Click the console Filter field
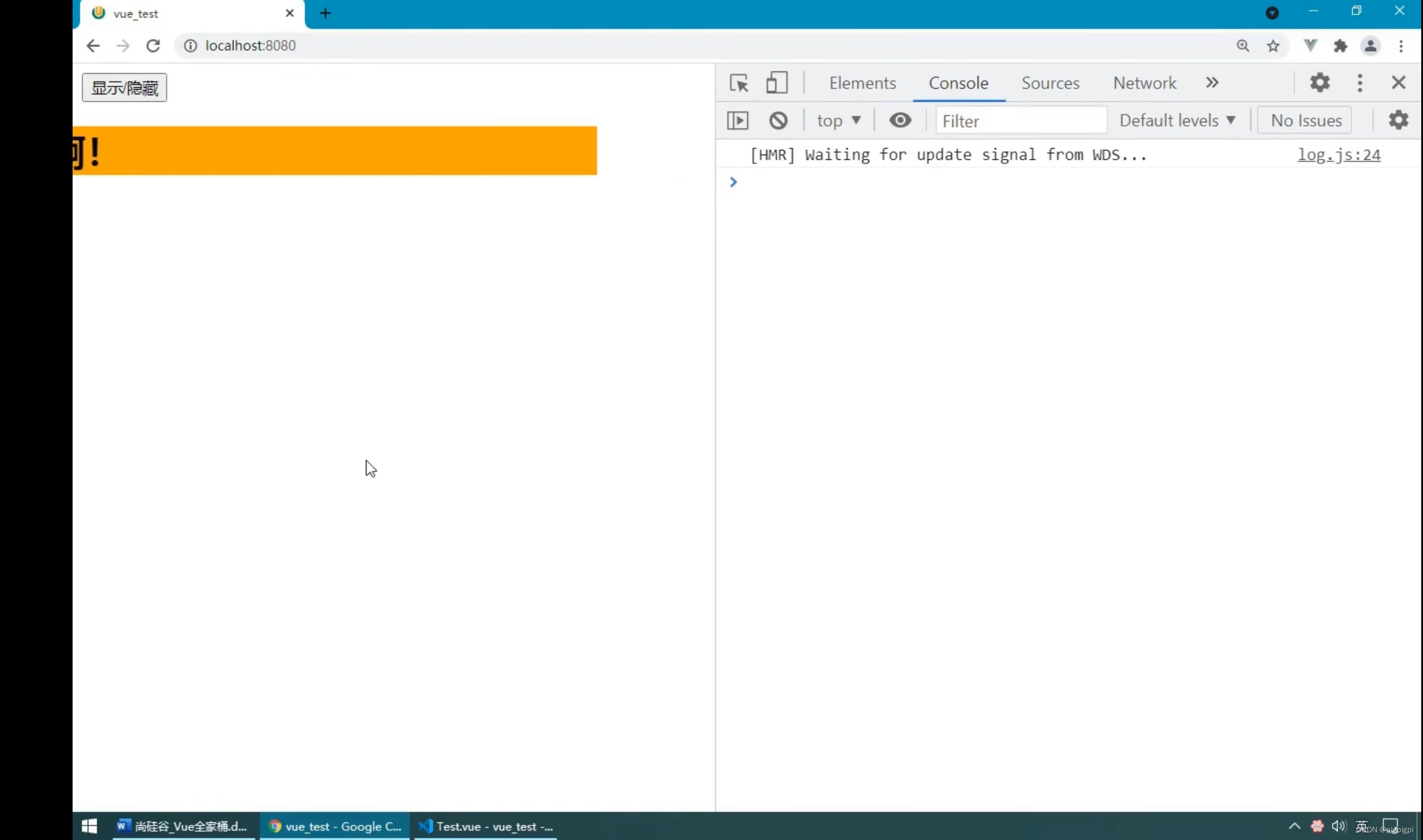The image size is (1423, 840). point(1021,121)
